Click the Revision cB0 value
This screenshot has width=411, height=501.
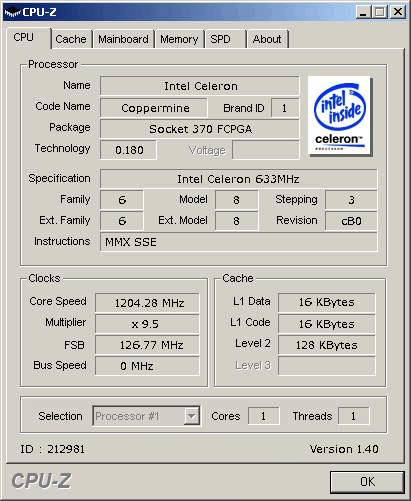click(x=351, y=221)
